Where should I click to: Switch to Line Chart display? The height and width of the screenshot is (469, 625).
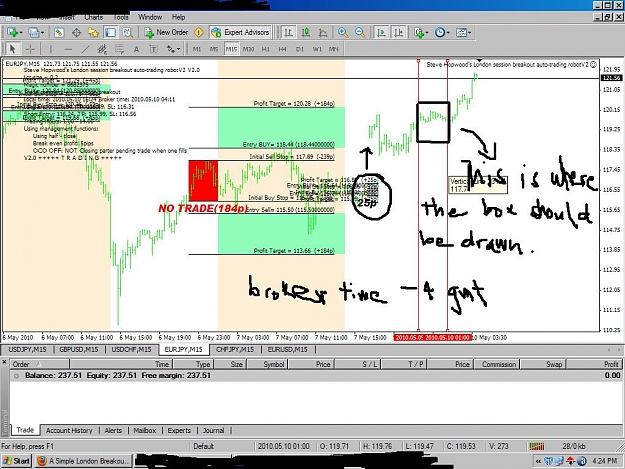pyautogui.click(x=323, y=33)
